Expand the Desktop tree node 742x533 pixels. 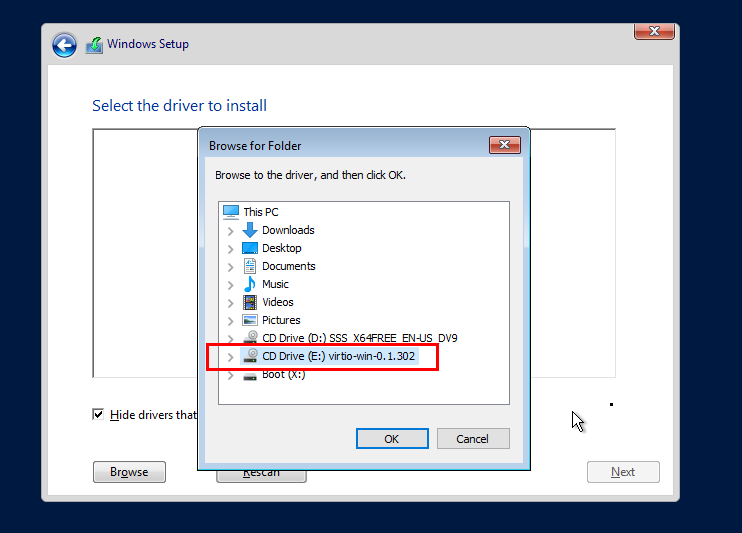(230, 249)
